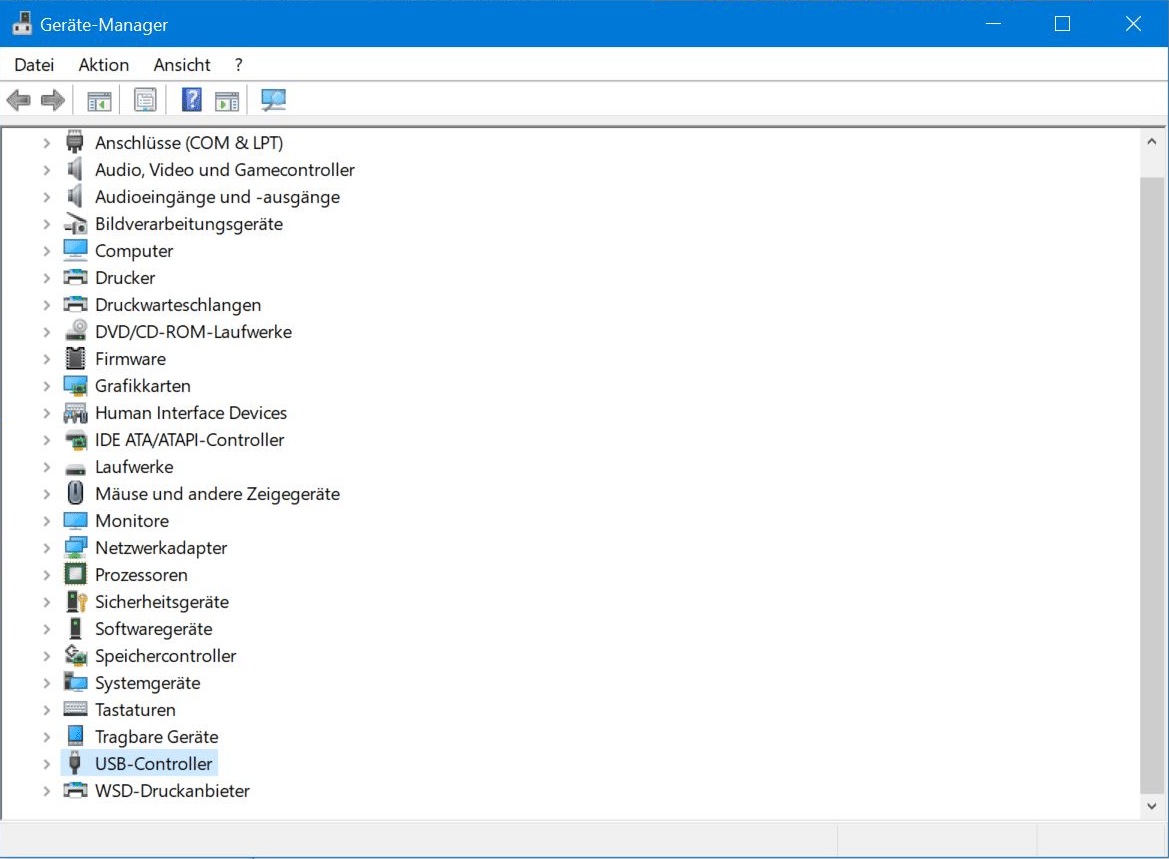The image size is (1169, 859).
Task: Expand the Laufwerke chevron
Action: 46,467
